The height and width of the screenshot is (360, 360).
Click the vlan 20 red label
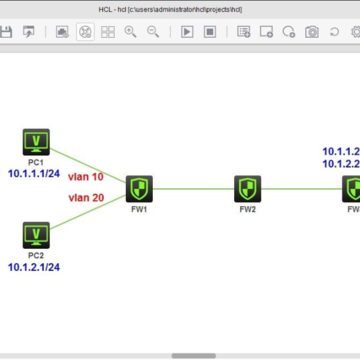[86, 198]
